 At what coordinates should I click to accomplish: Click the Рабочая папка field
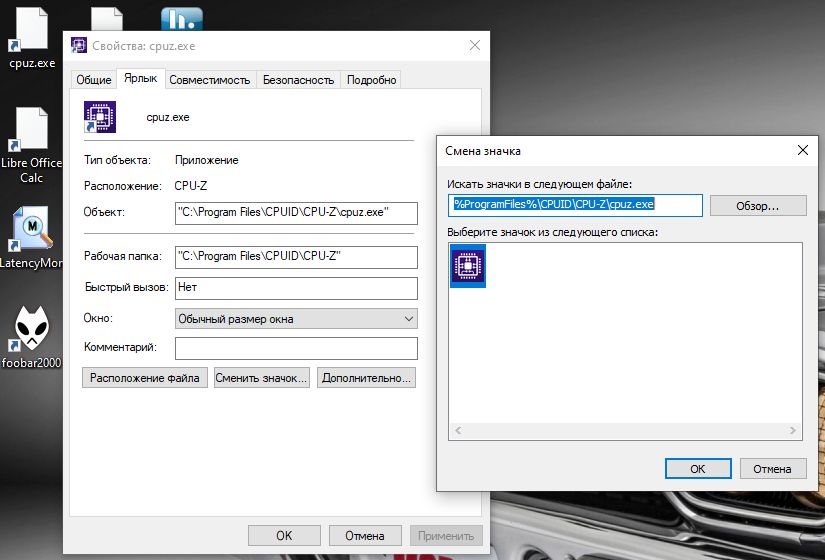(x=296, y=257)
